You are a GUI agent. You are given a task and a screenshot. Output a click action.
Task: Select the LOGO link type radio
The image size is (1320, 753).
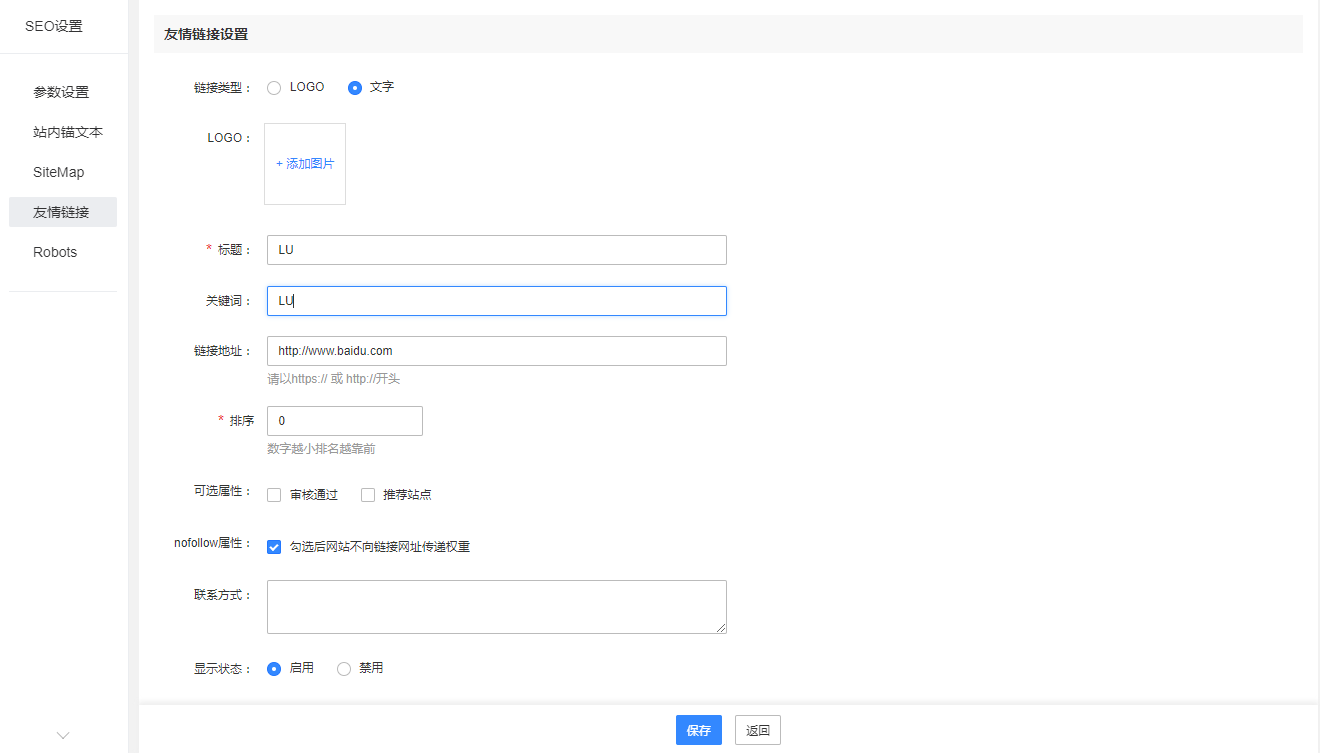pos(274,88)
